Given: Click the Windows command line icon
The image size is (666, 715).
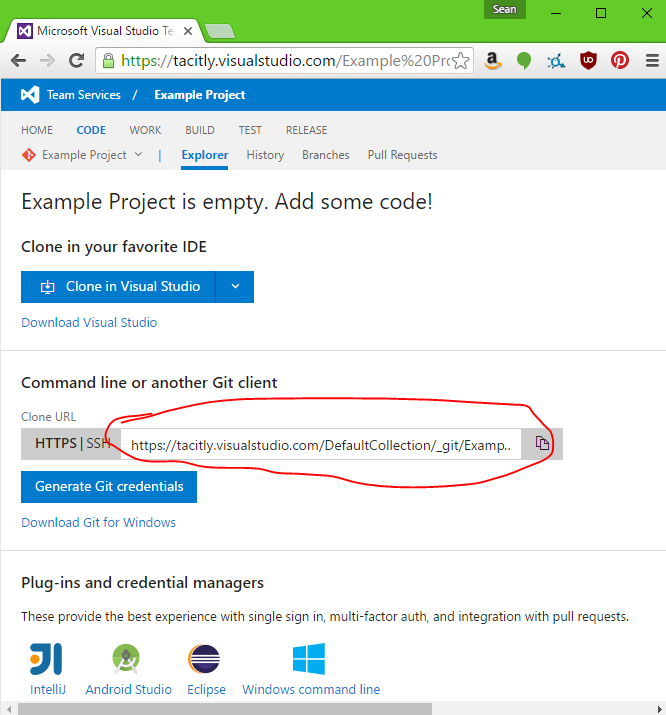Looking at the screenshot, I should [x=310, y=659].
